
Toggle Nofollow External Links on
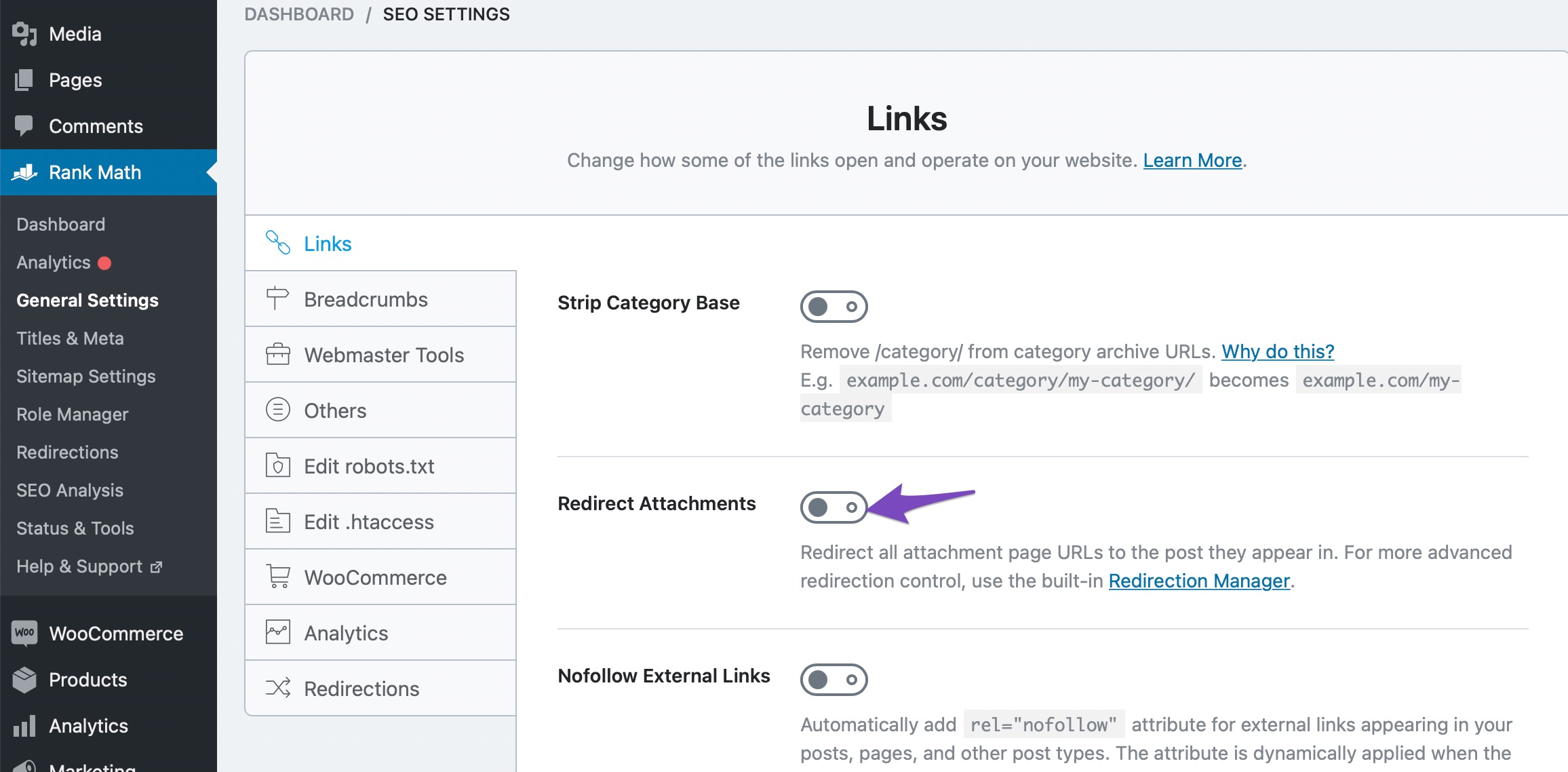834,680
